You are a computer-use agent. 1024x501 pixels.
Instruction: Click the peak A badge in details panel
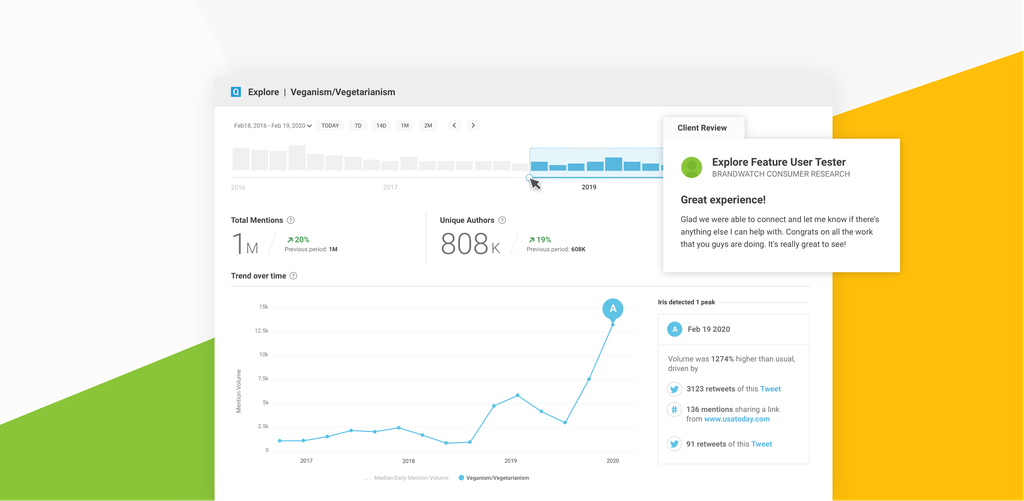(675, 329)
